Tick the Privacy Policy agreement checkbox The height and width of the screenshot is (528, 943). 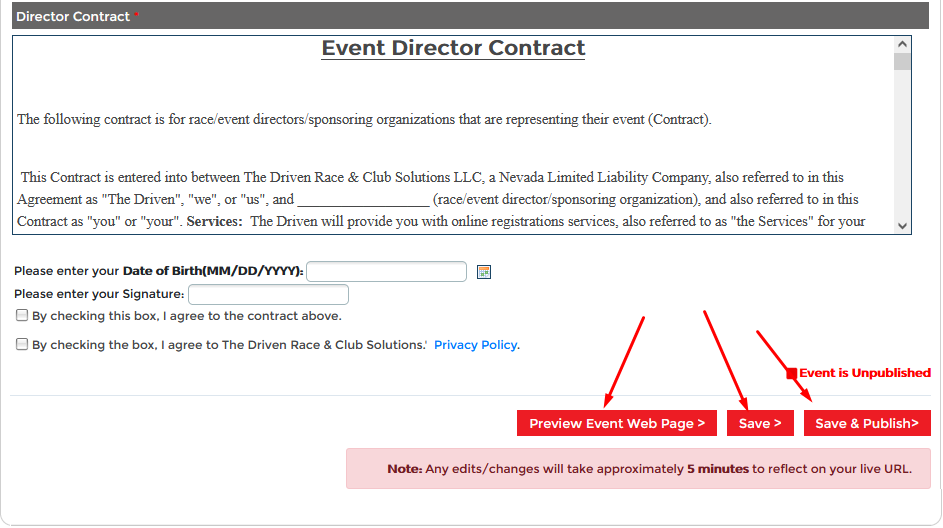coord(22,345)
